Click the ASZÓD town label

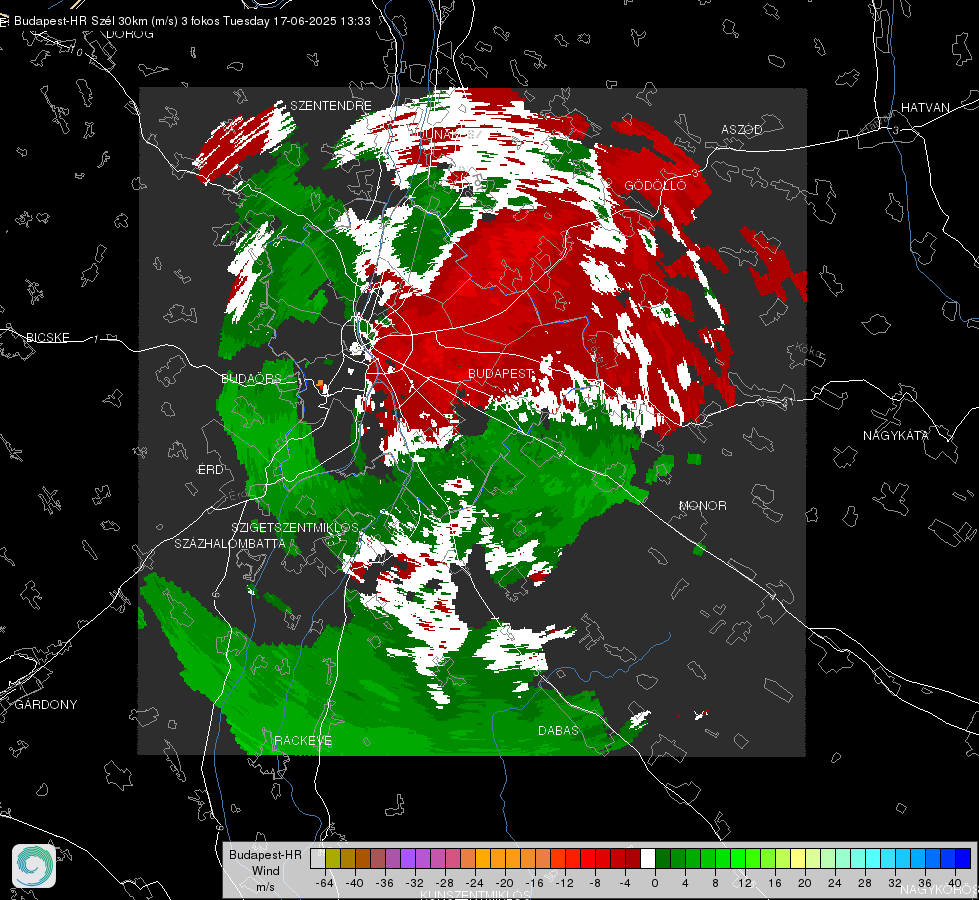742,130
